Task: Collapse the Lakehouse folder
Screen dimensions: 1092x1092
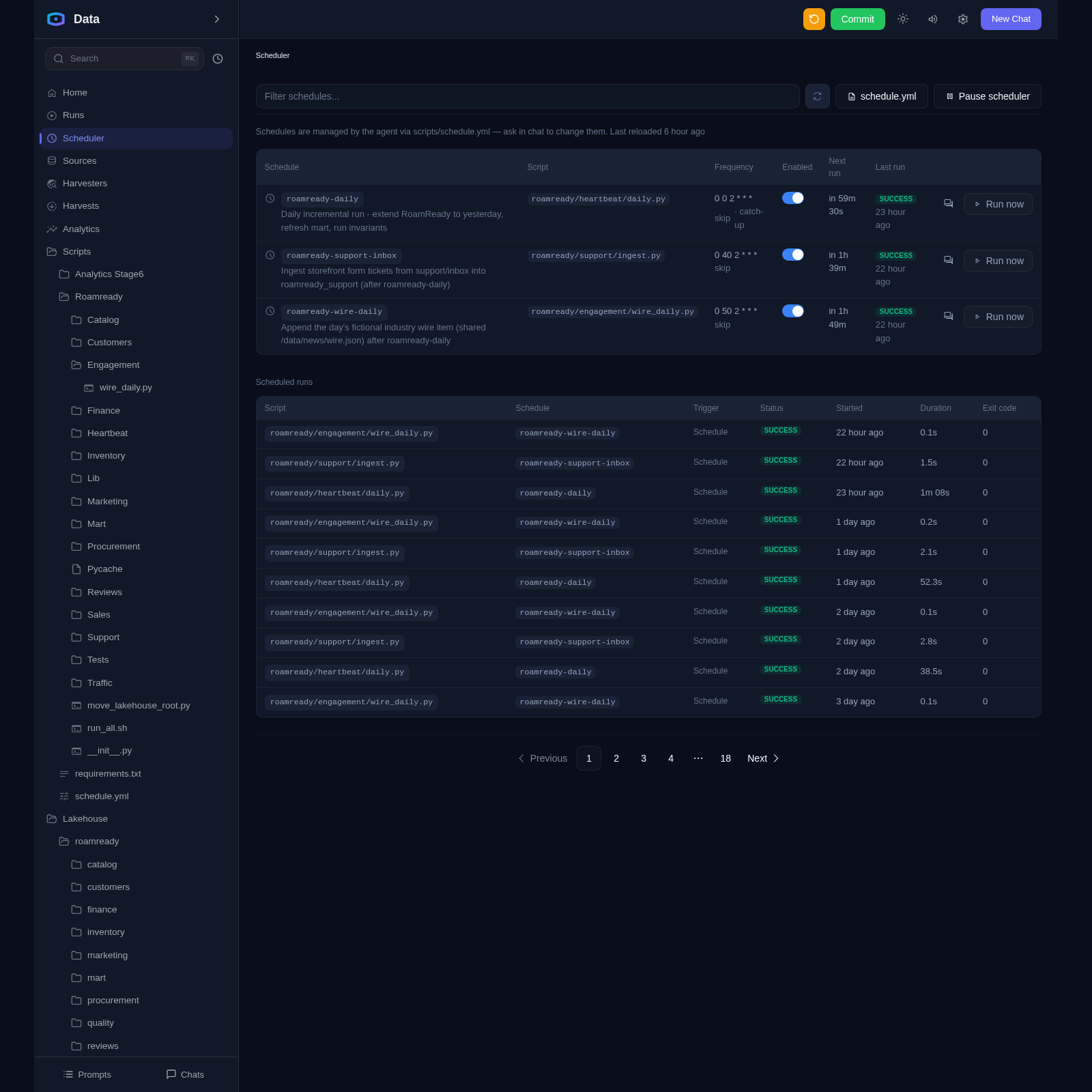Action: [136, 819]
